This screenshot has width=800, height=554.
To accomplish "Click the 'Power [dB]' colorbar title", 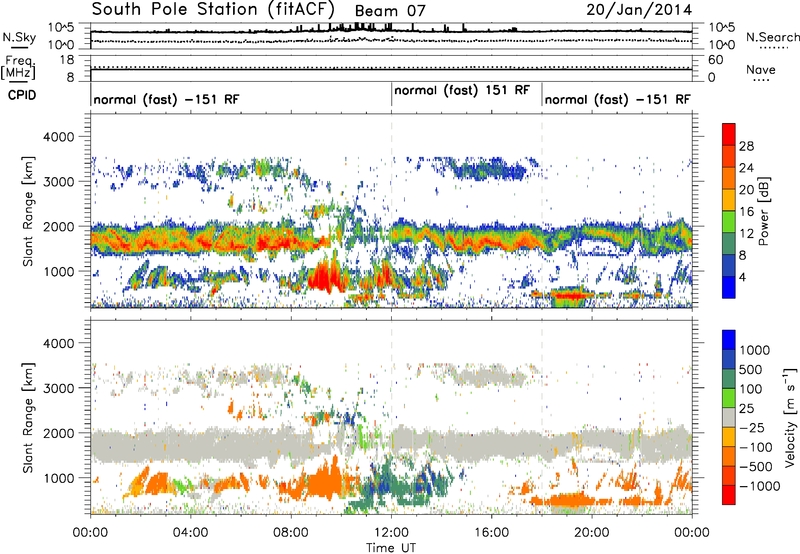I will (x=763, y=211).
